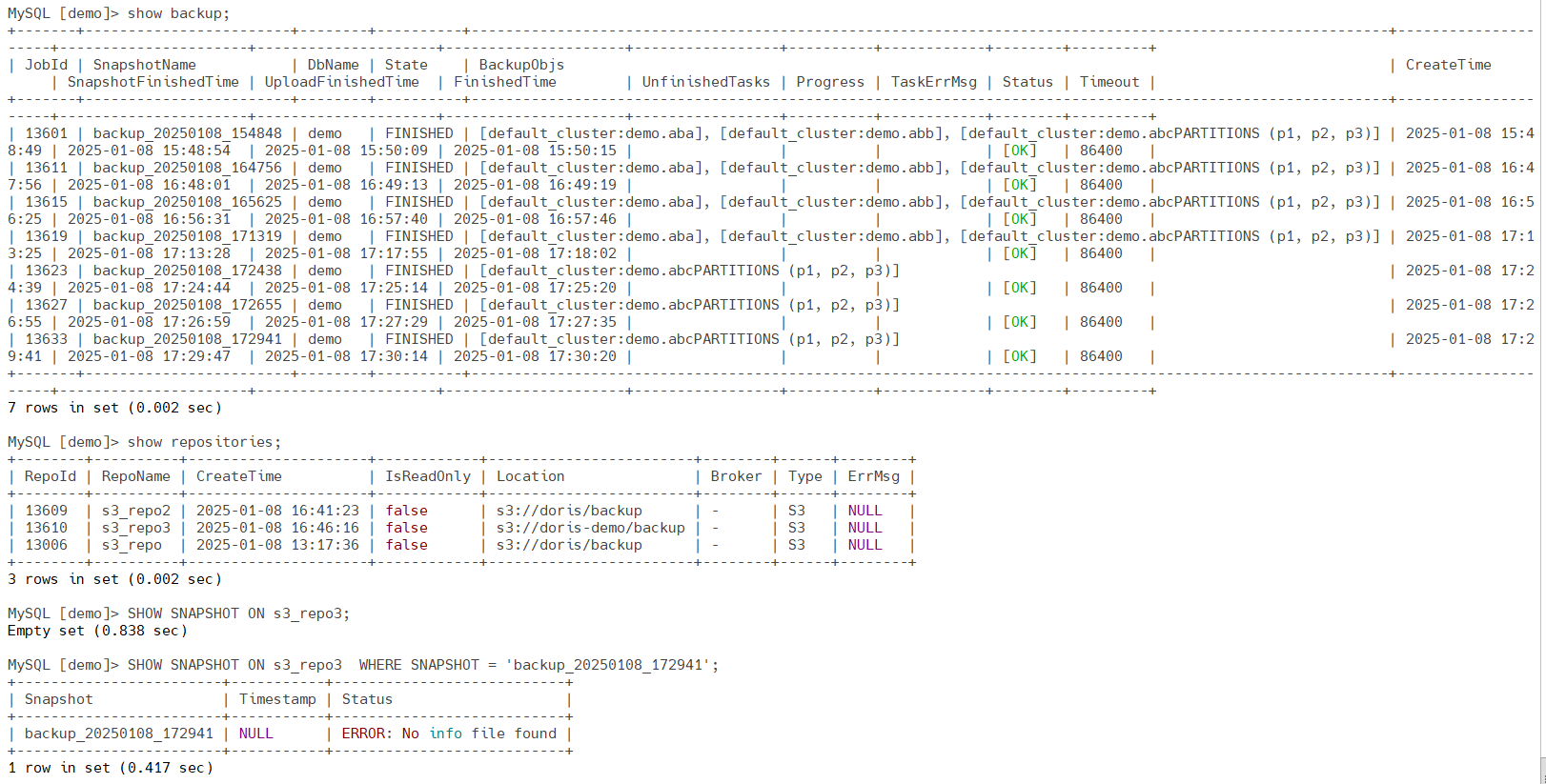Click the Progress column header
The width and height of the screenshot is (1546, 784).
pos(830,82)
